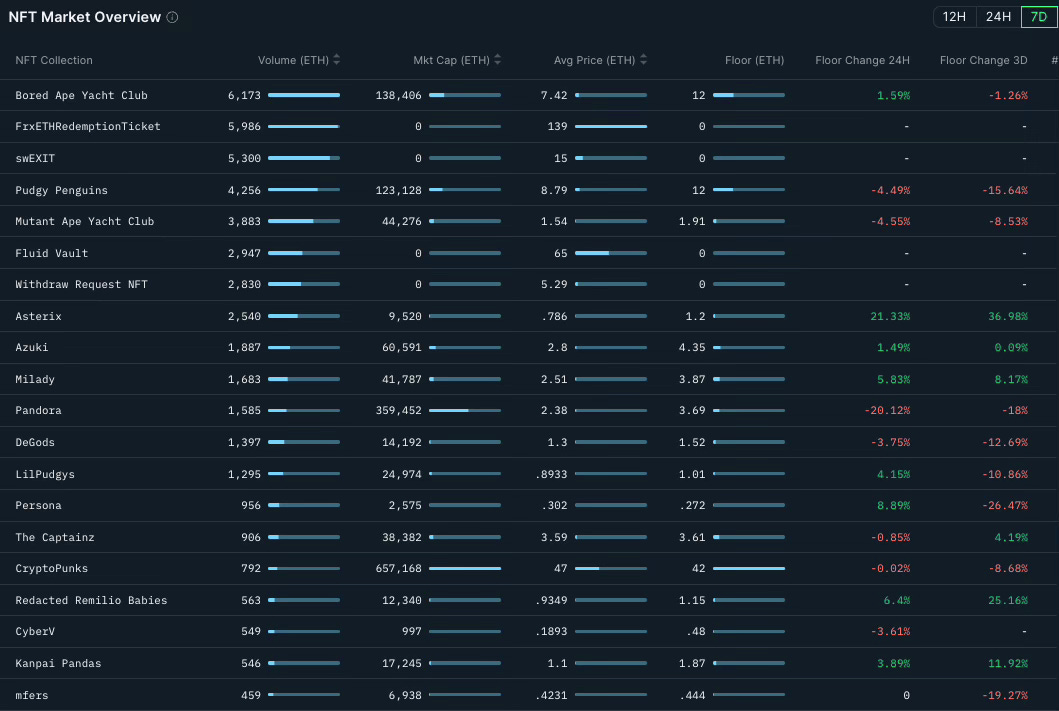Select the DeGods collection name
Viewport: 1059px width, 711px height.
point(34,442)
